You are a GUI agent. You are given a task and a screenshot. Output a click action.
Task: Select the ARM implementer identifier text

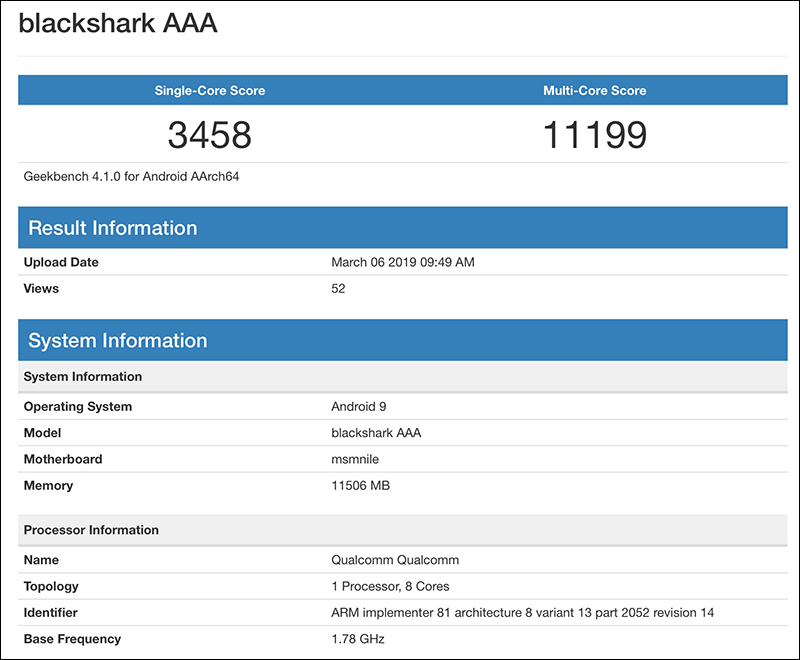pos(522,613)
